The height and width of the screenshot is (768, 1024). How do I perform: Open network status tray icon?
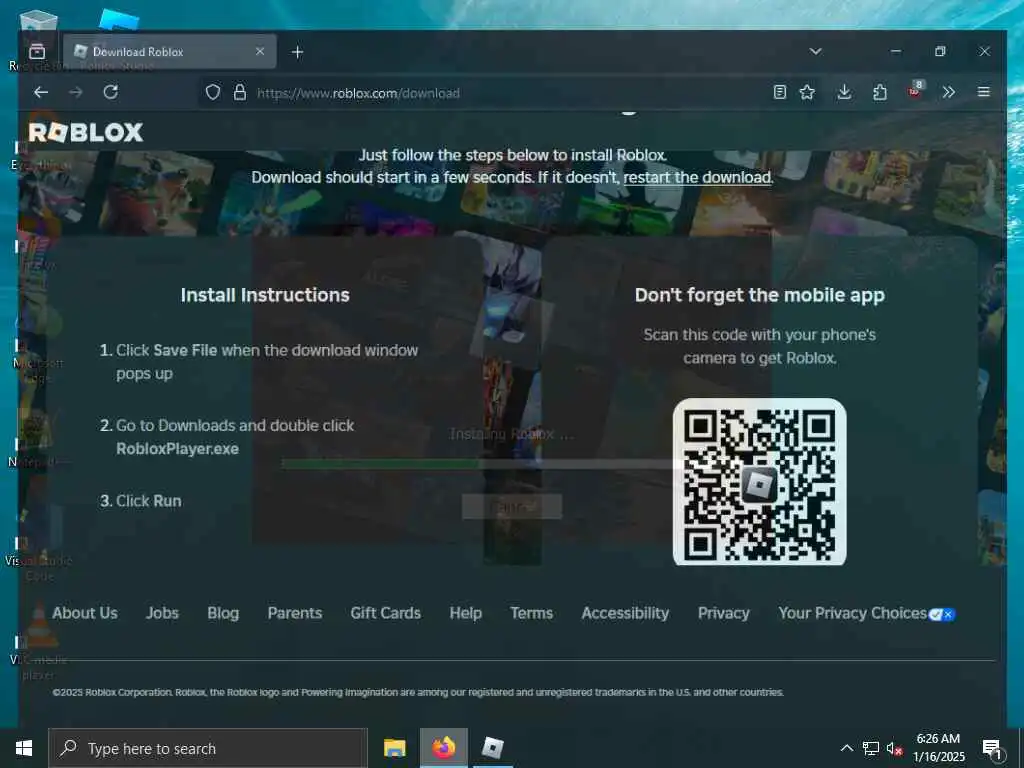[x=871, y=748]
